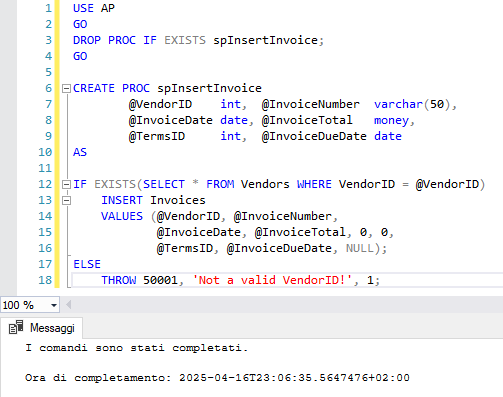This screenshot has height=397, width=503.
Task: Click the NULL keyword in VALUES
Action: (x=359, y=248)
